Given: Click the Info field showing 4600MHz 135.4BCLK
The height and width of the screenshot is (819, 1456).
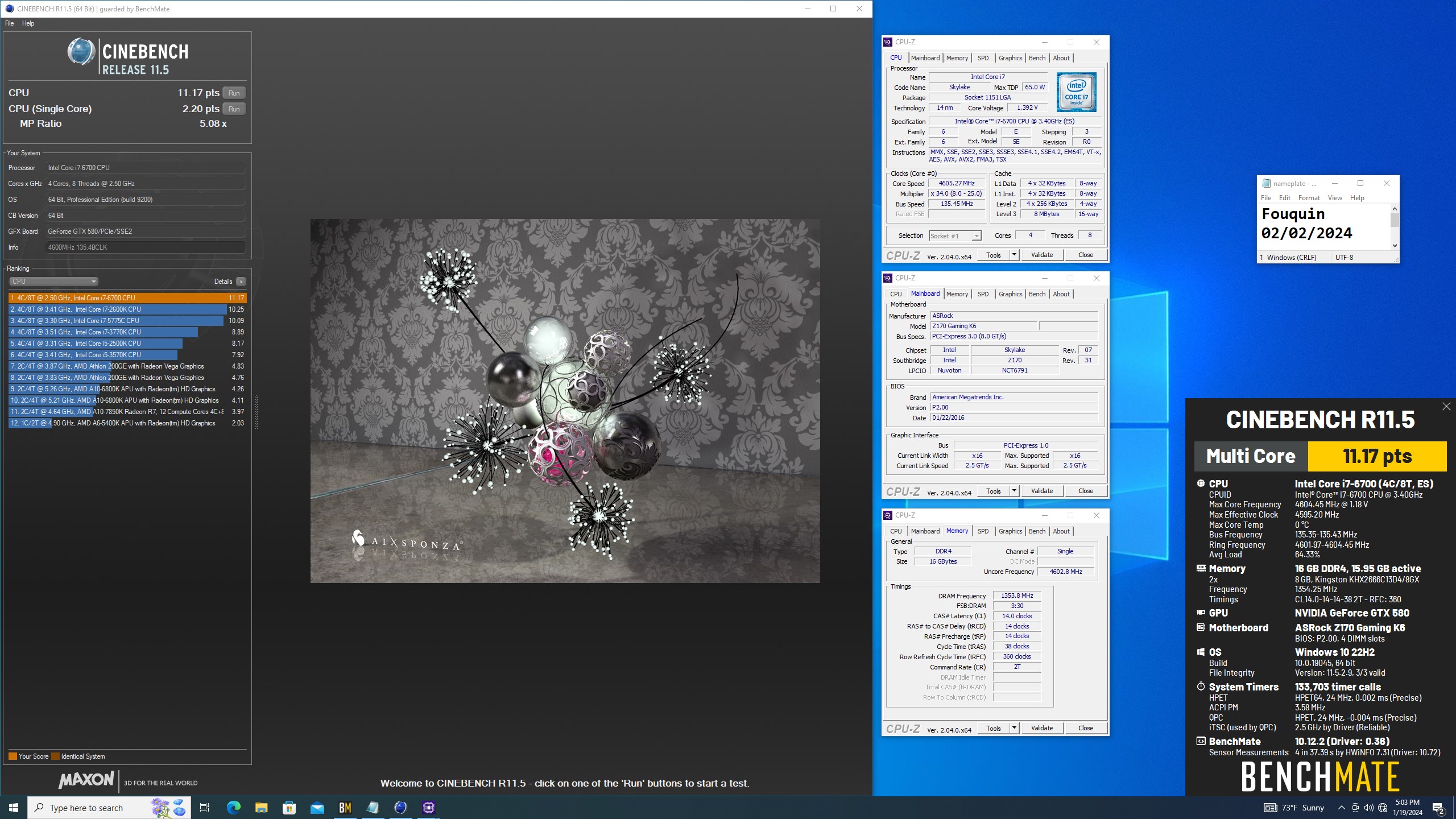Looking at the screenshot, I should point(145,247).
